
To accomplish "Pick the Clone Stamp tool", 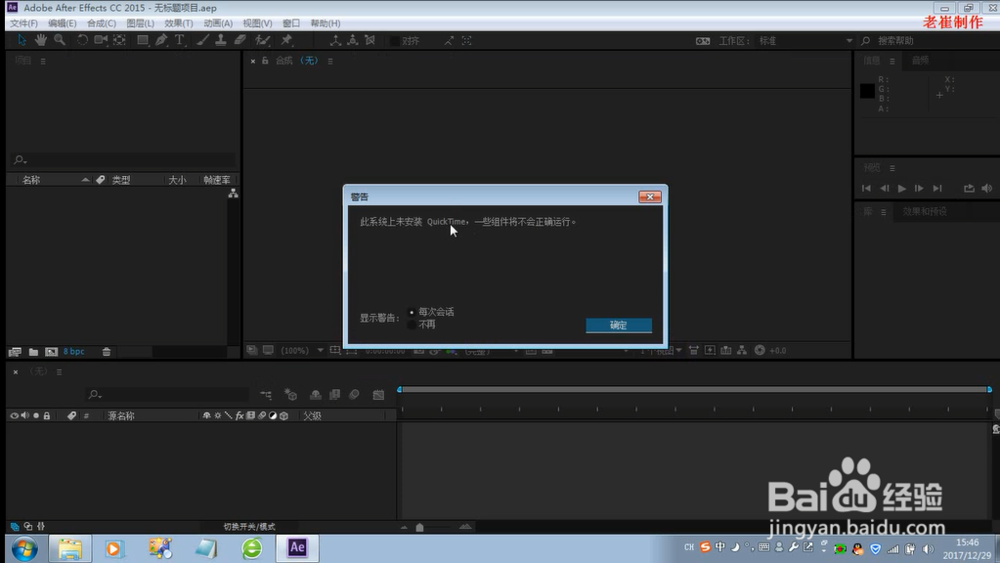I will (221, 40).
